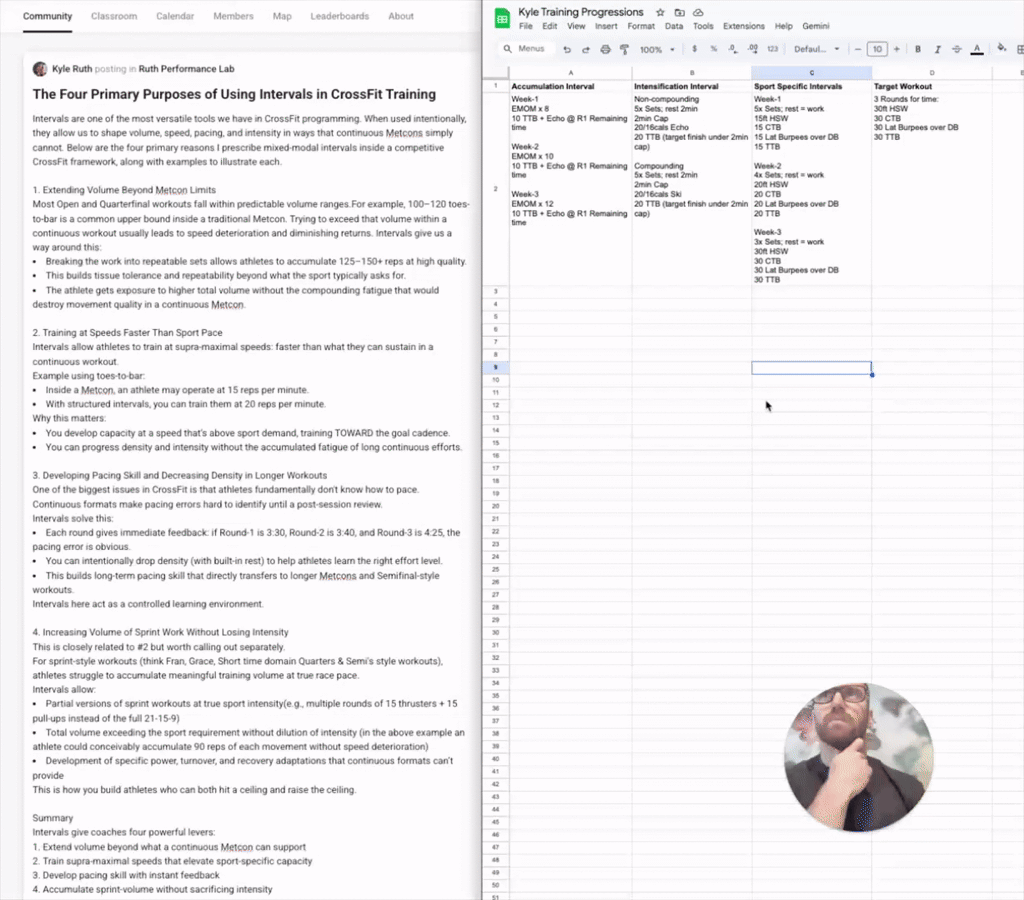Screen dimensions: 1024x900
Task: Switch to the About tab
Action: 401,16
